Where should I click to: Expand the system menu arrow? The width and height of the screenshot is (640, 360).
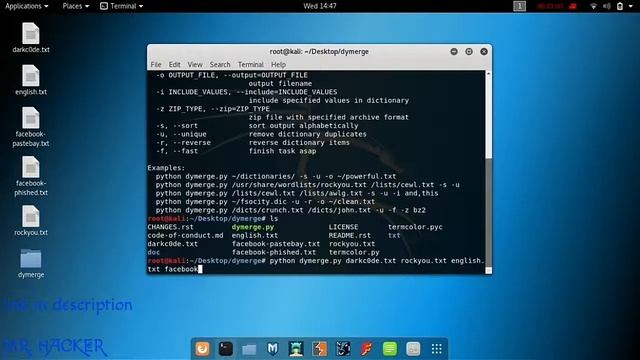point(631,6)
